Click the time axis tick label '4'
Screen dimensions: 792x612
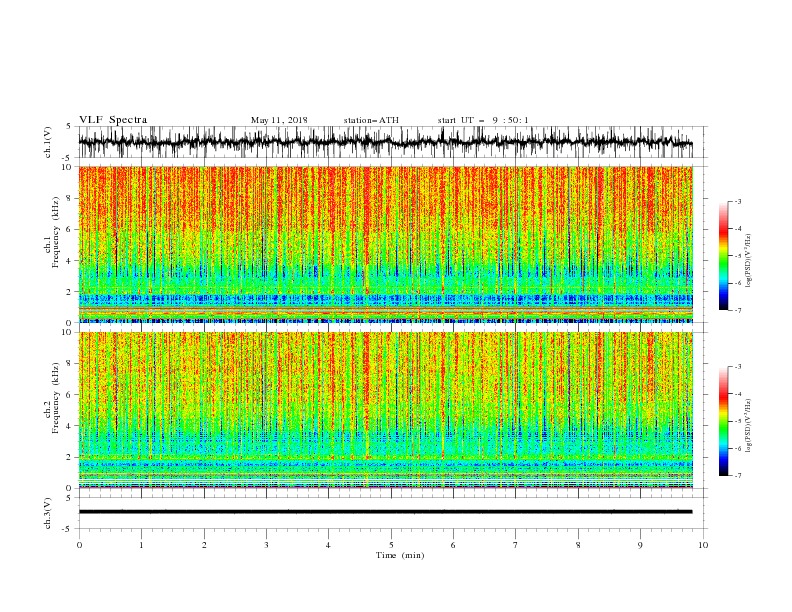[328, 545]
